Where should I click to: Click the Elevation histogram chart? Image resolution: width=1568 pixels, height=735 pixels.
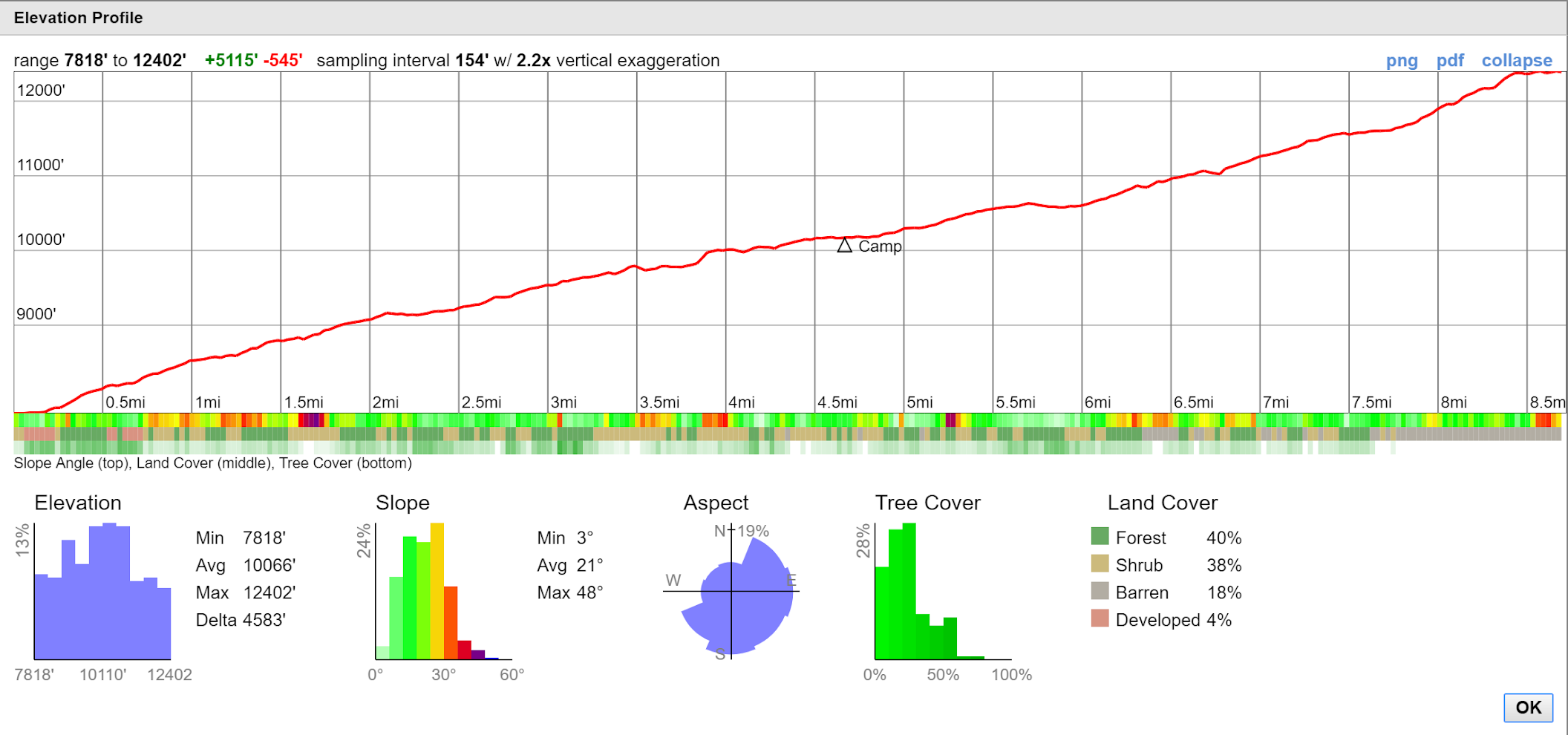tap(102, 591)
